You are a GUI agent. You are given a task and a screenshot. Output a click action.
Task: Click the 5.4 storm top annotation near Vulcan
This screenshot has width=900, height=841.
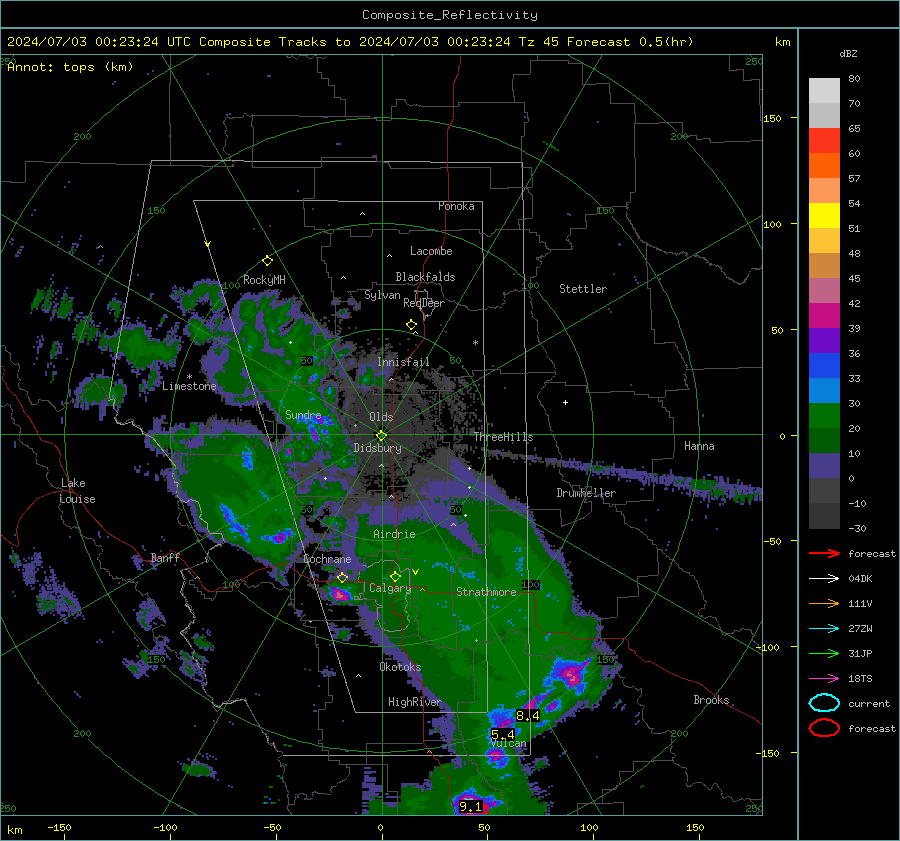pos(503,734)
